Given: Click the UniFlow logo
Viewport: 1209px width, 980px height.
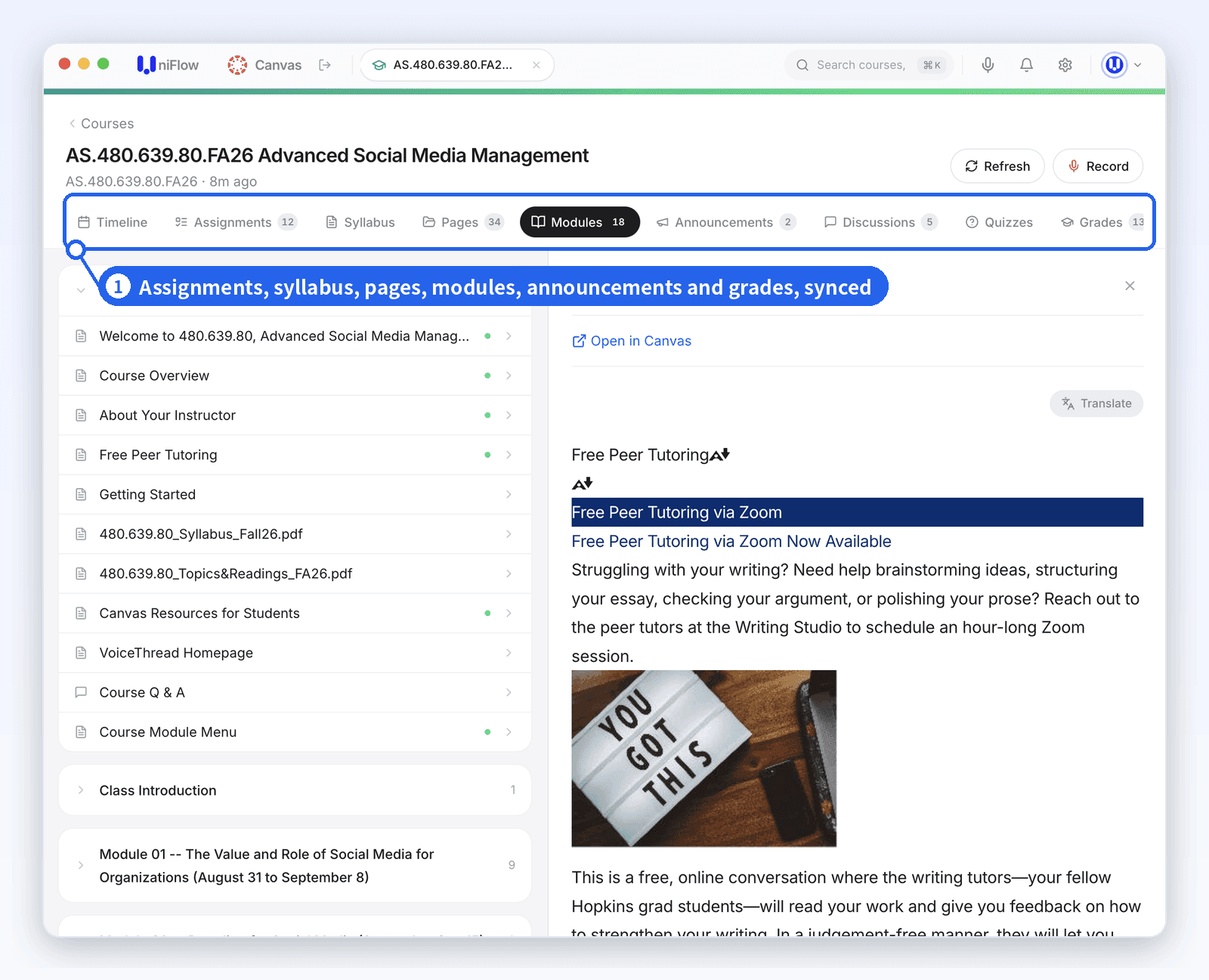Looking at the screenshot, I should tap(168, 65).
